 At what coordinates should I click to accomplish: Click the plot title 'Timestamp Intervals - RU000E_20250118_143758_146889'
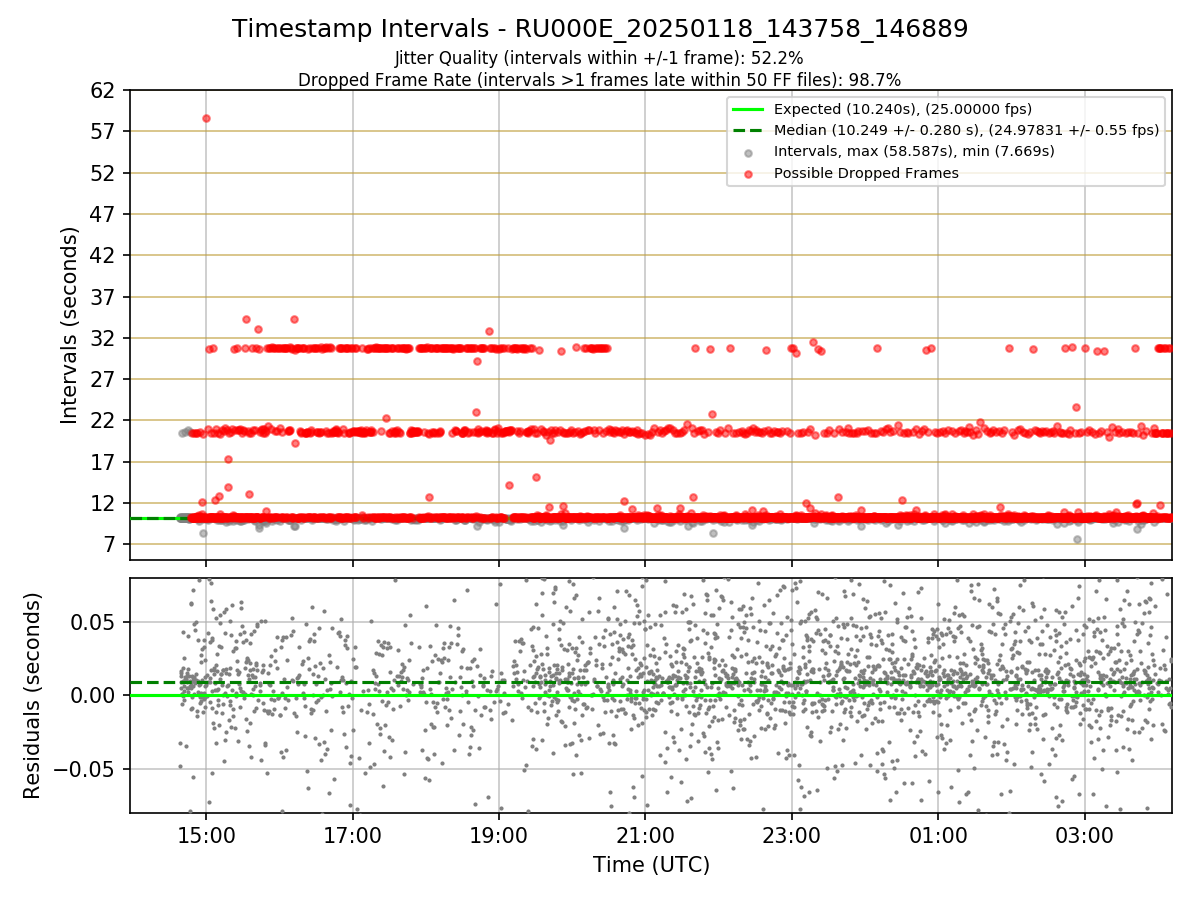[600, 29]
